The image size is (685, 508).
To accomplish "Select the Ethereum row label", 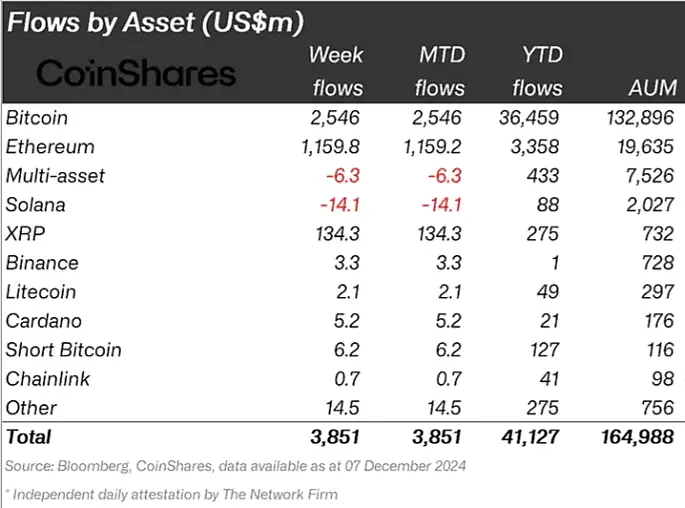I will [50, 147].
